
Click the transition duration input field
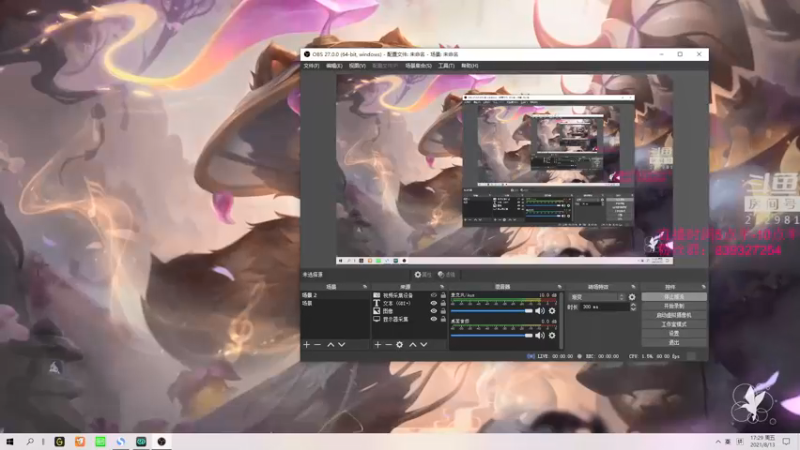[x=605, y=307]
